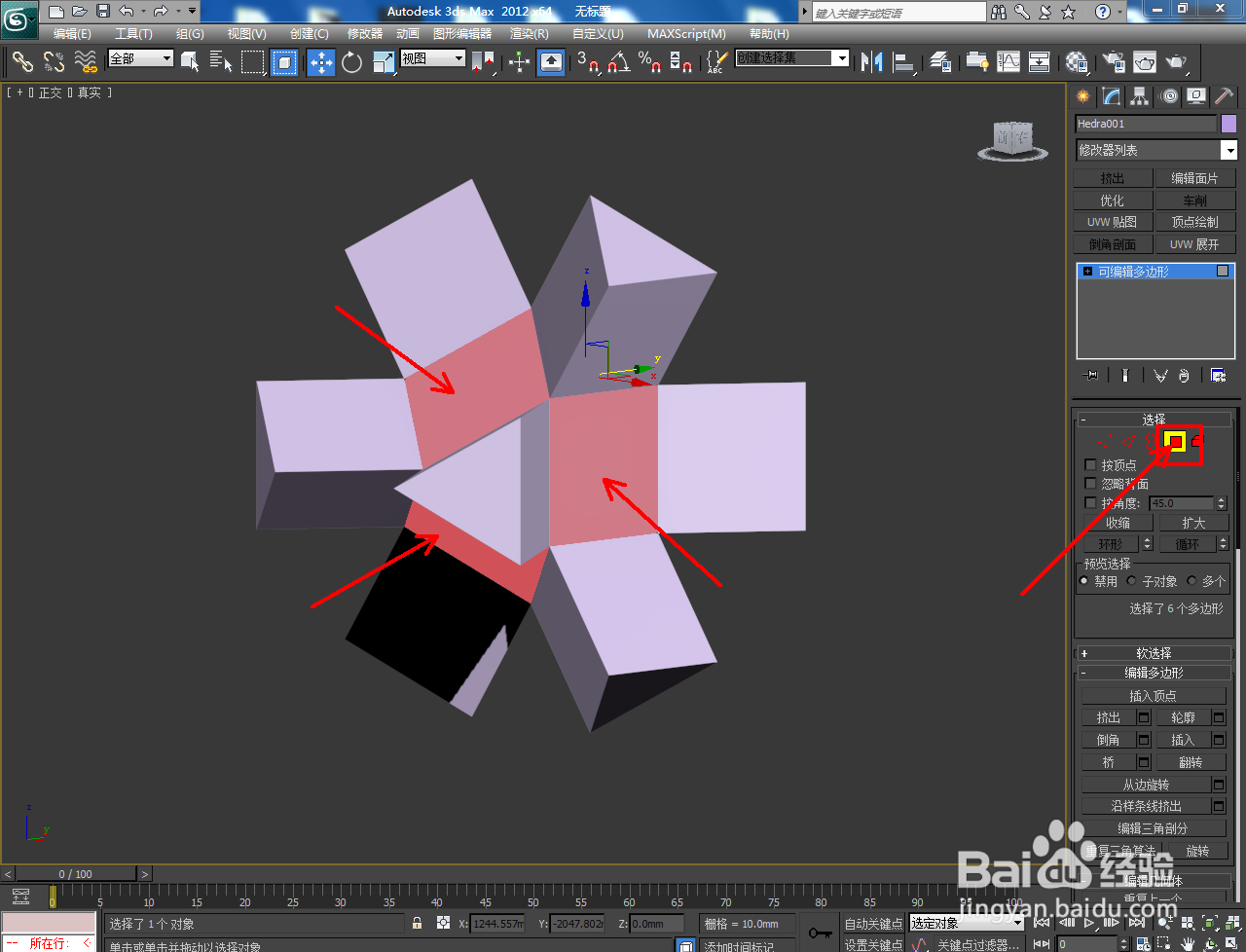Viewport: 1246px width, 952px height.
Task: Open the Curve Editor
Action: [x=1008, y=62]
